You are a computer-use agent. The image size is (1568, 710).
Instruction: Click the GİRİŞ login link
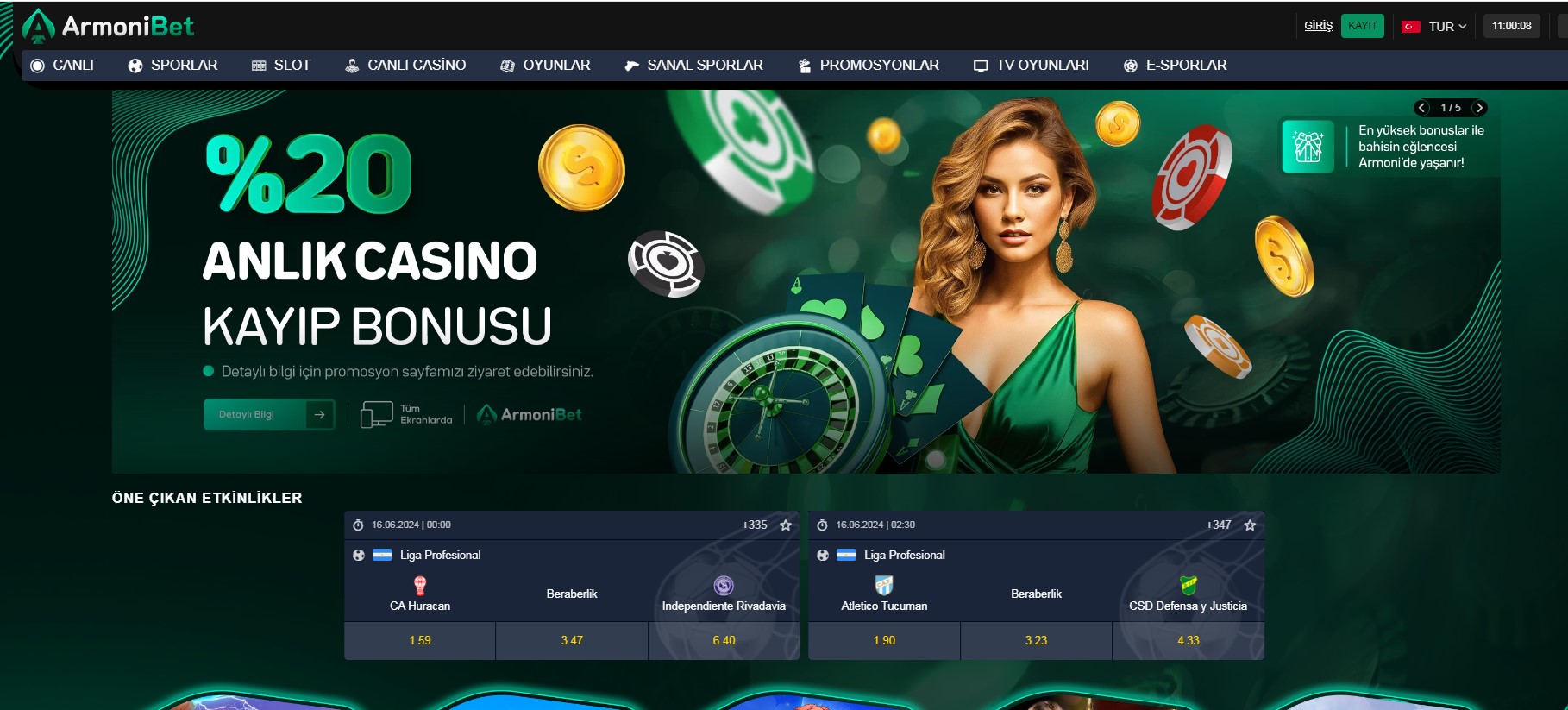(1318, 26)
